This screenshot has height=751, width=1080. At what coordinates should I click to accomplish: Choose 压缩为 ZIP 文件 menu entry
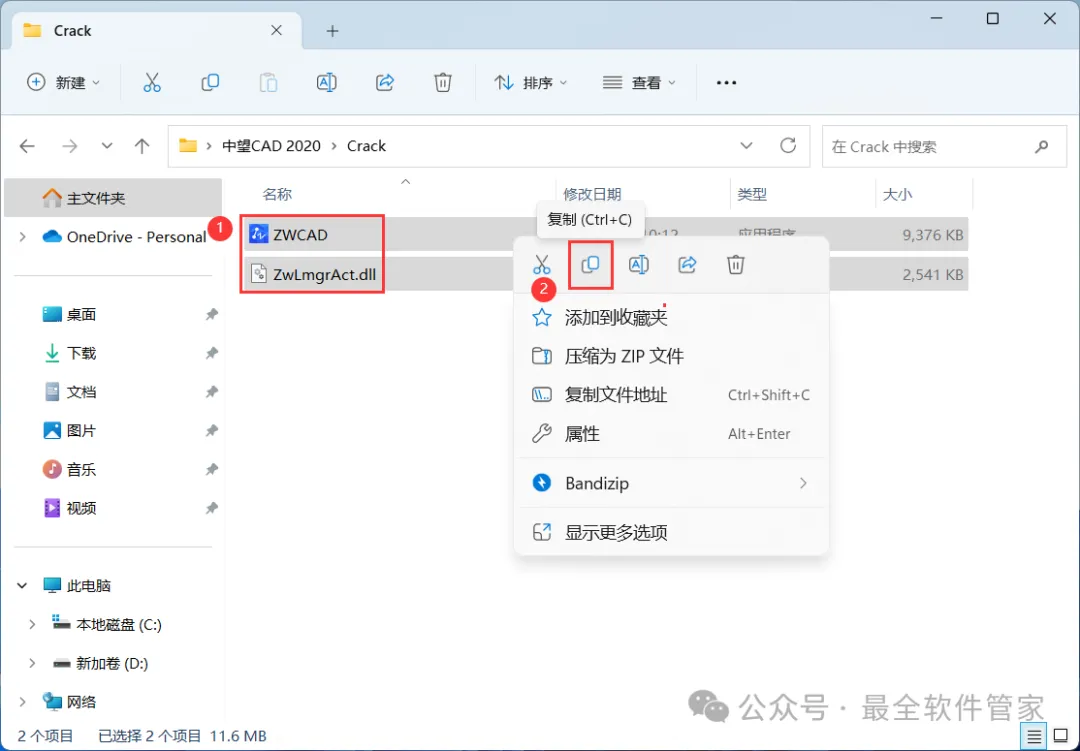tap(672, 356)
